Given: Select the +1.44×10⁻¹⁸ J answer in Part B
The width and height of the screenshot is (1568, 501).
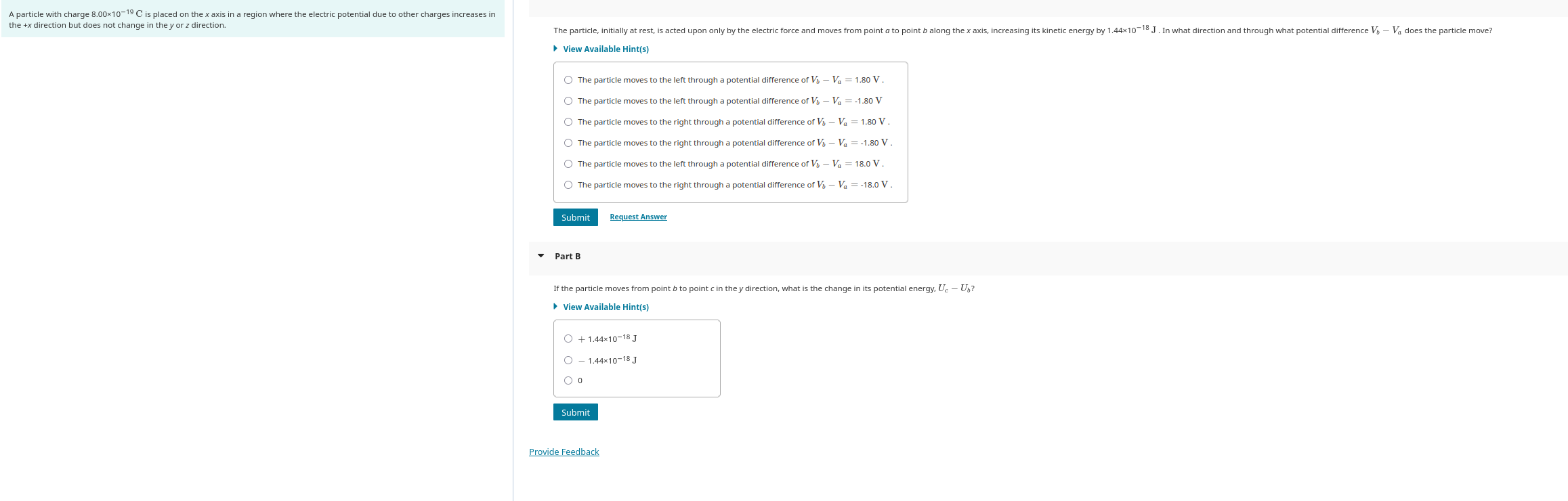Looking at the screenshot, I should pyautogui.click(x=568, y=338).
